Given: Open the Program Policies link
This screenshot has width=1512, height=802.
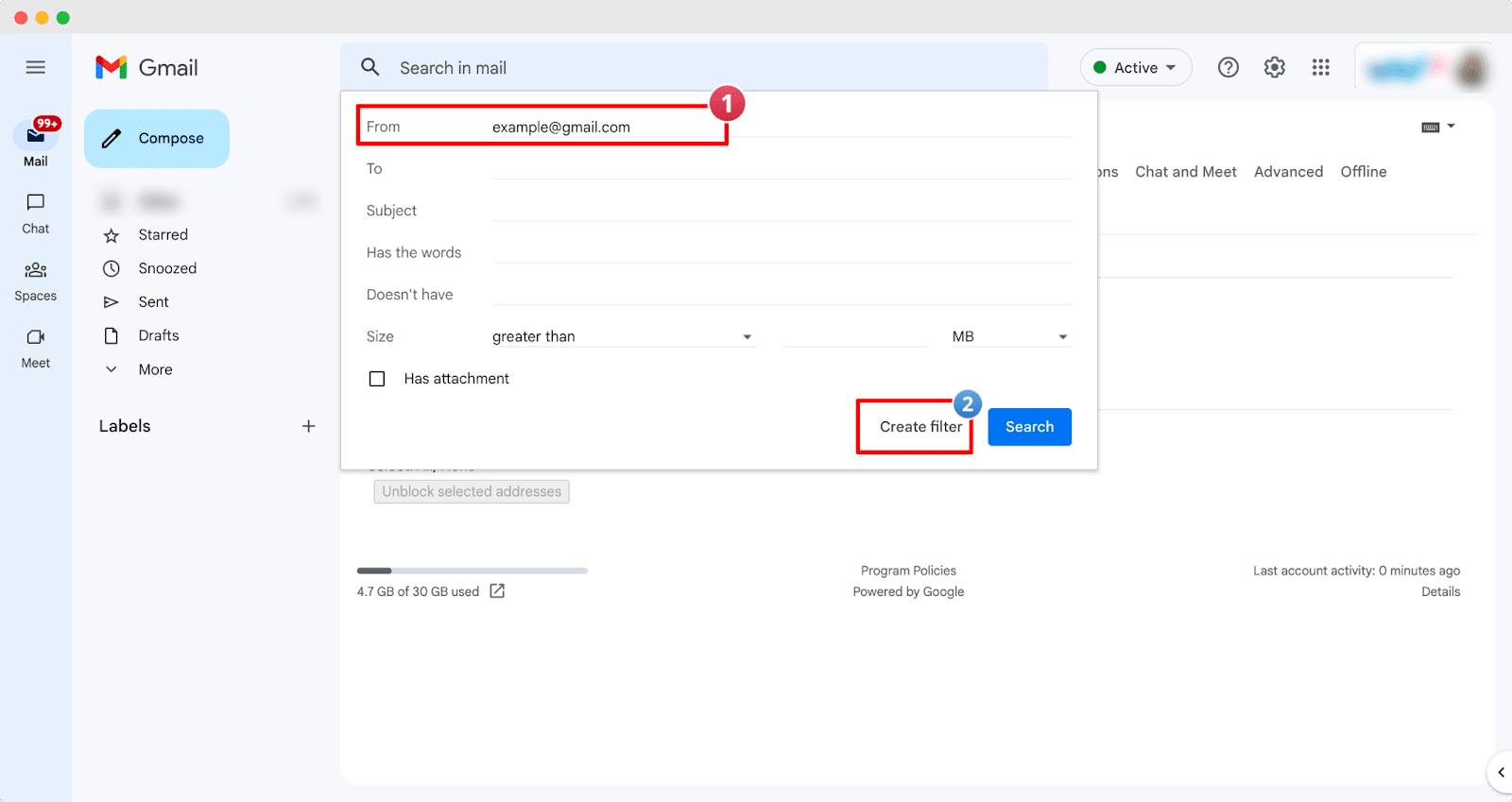Looking at the screenshot, I should [908, 571].
